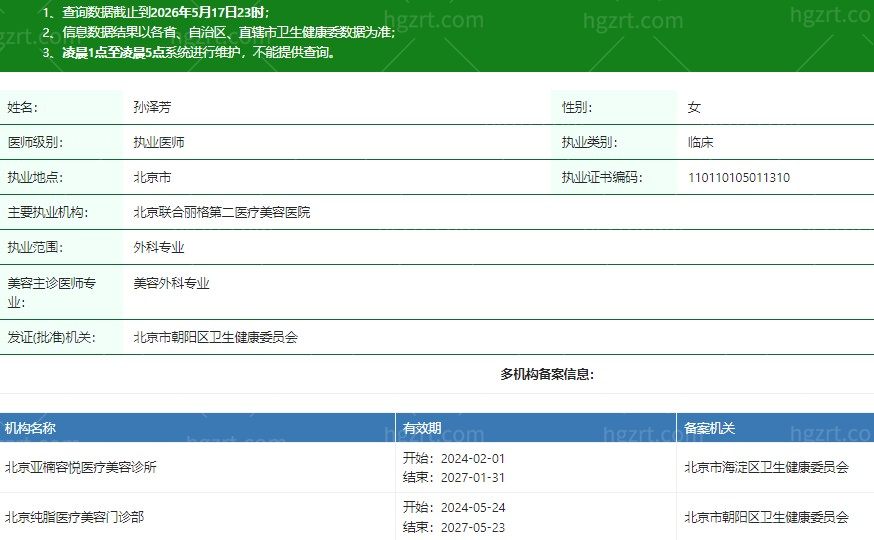This screenshot has height=540, width=874.
Task: Click the 机构名称 column header
Action: (x=30, y=428)
